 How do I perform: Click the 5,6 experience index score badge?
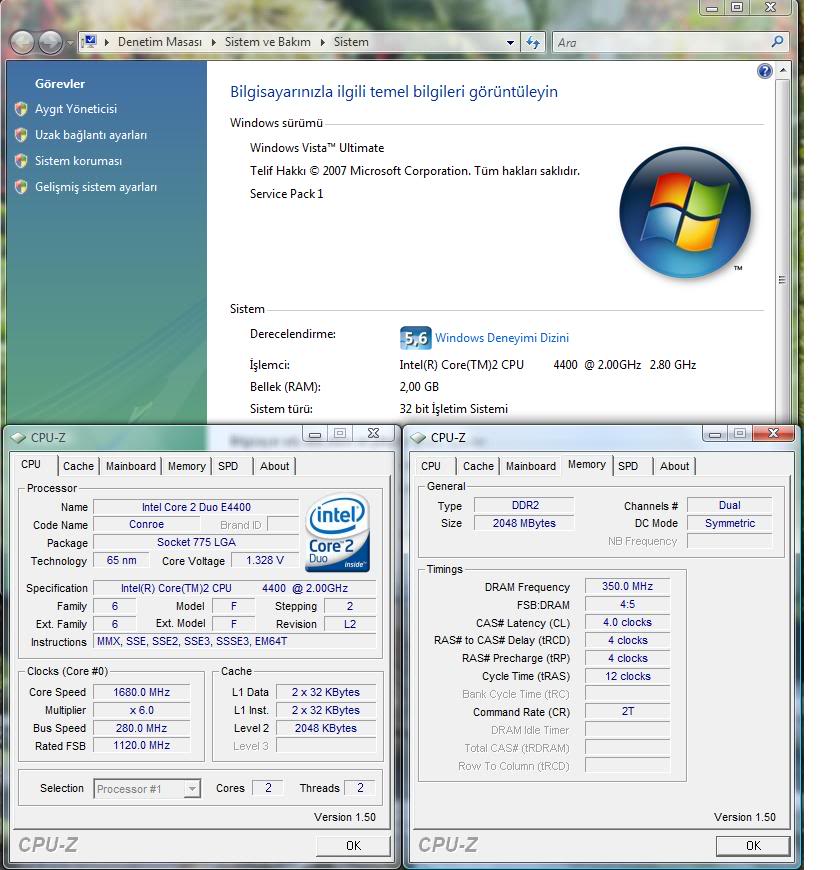[x=415, y=338]
